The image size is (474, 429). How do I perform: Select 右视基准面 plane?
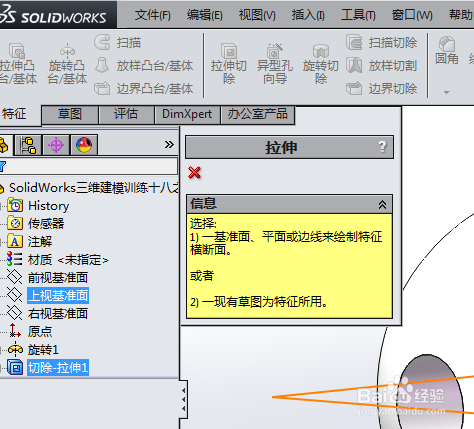click(58, 313)
